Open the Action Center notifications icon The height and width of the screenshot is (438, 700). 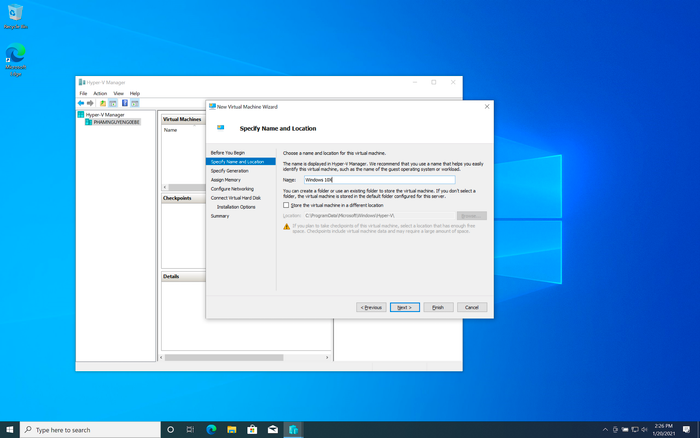[686, 430]
